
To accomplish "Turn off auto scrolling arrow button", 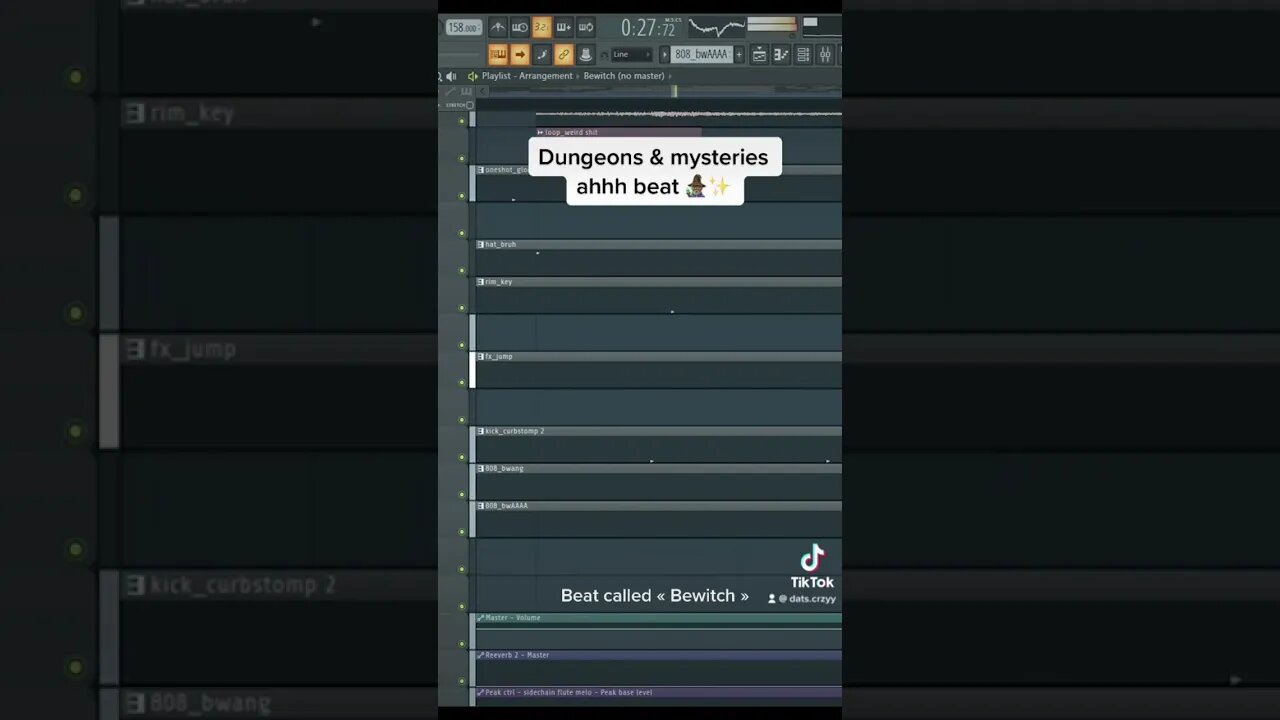I will (x=520, y=55).
